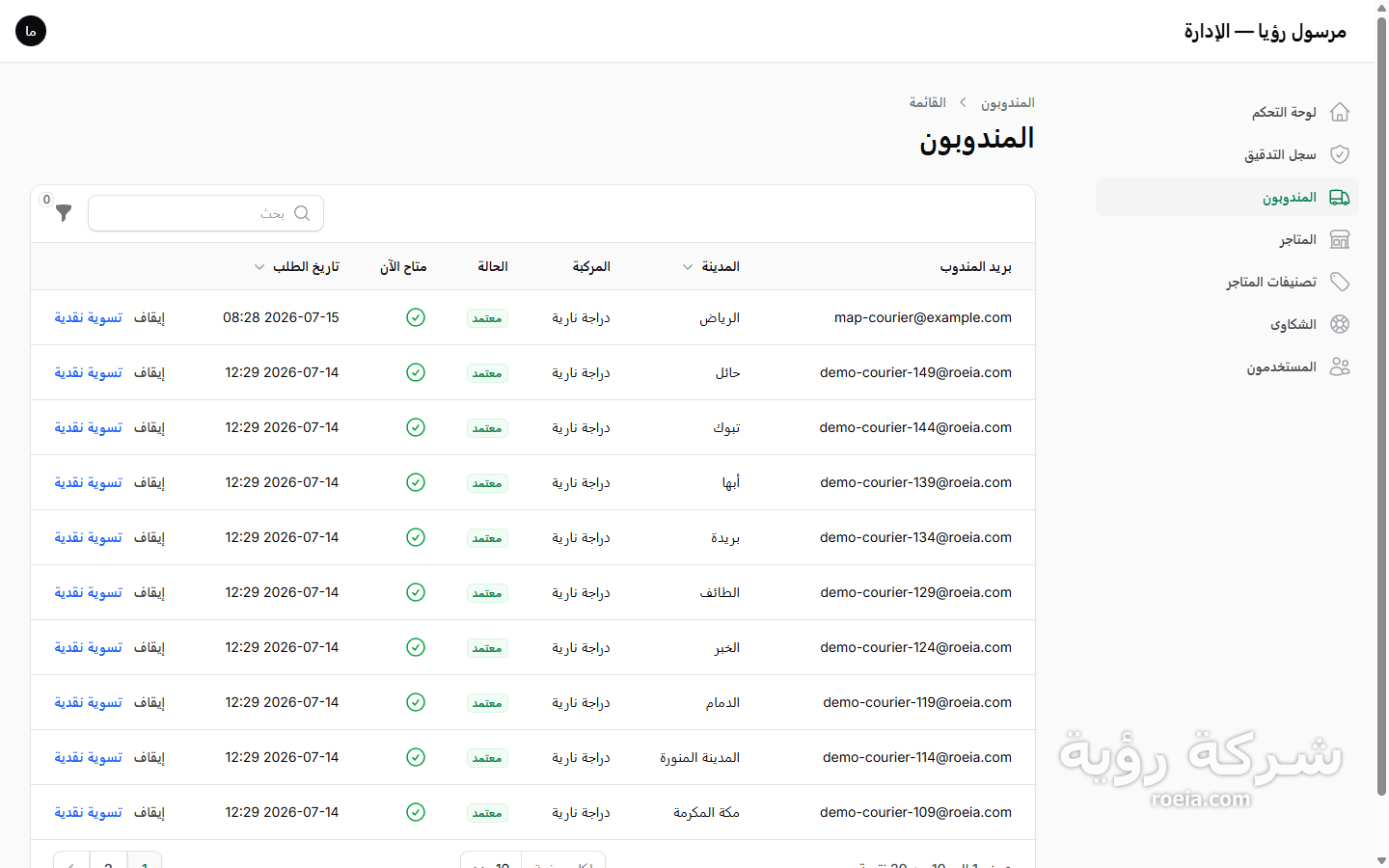
Task: Open the المتاجر storefront icon
Action: pos(1340,239)
